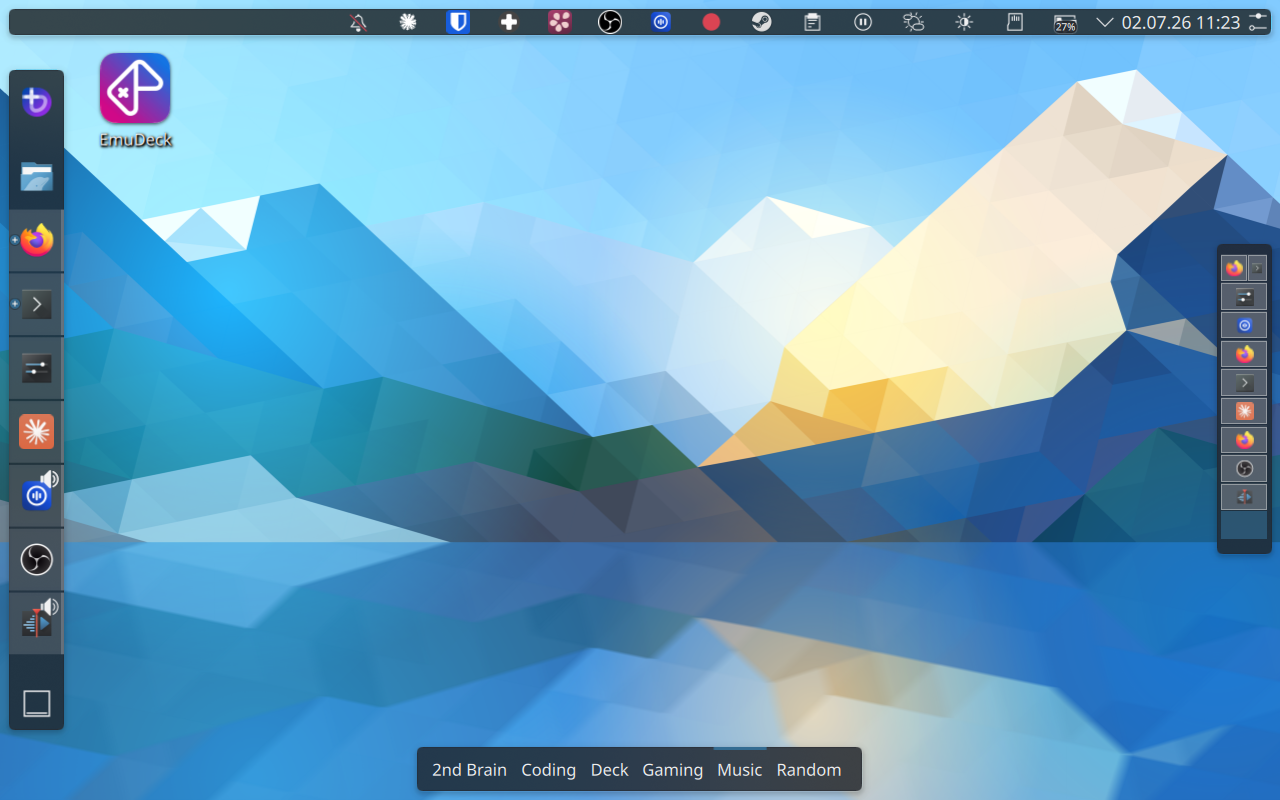Click the red recording dot in tray
Screen dimensions: 1280x800
point(711,22)
